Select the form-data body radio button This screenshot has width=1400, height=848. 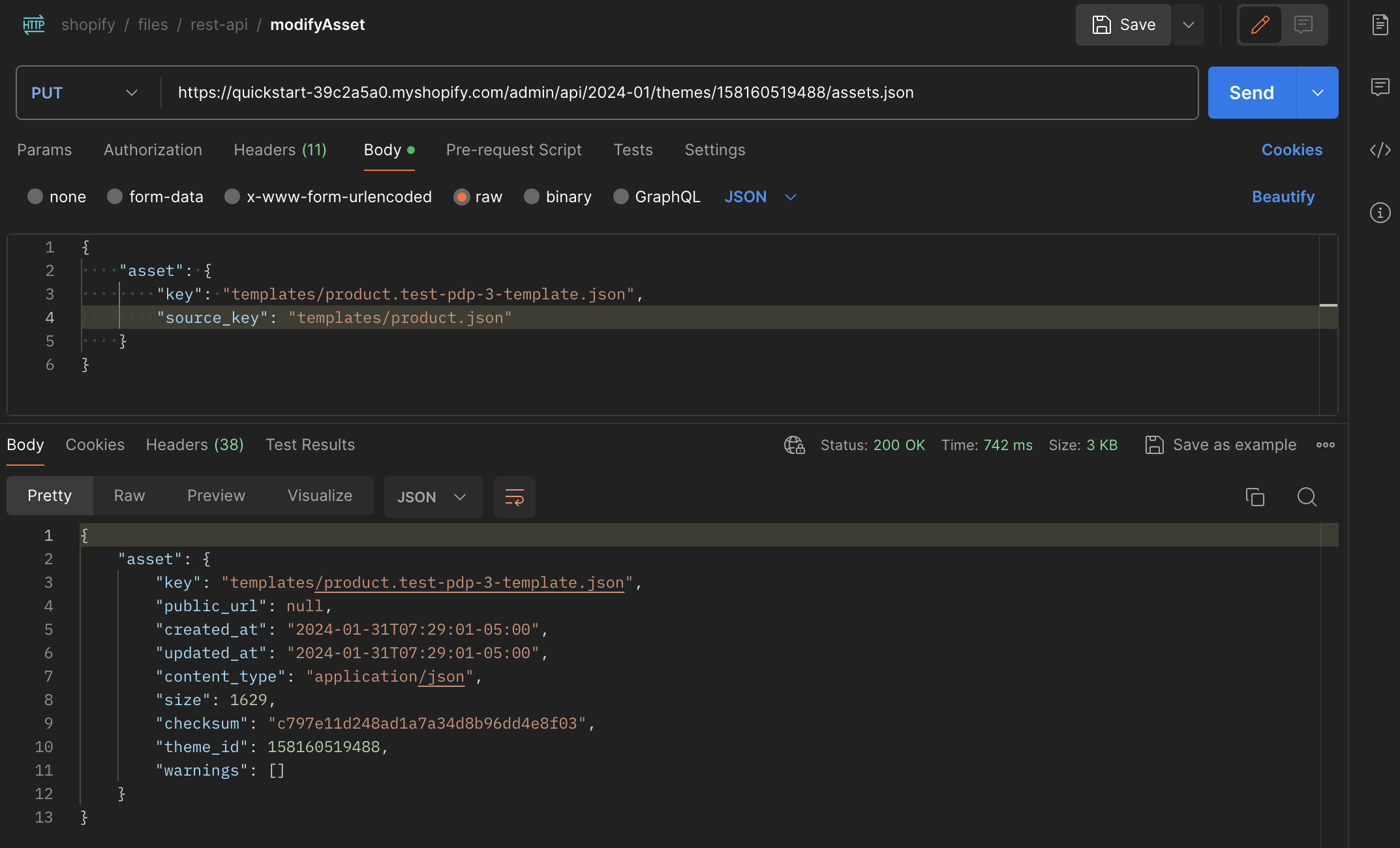tap(115, 197)
